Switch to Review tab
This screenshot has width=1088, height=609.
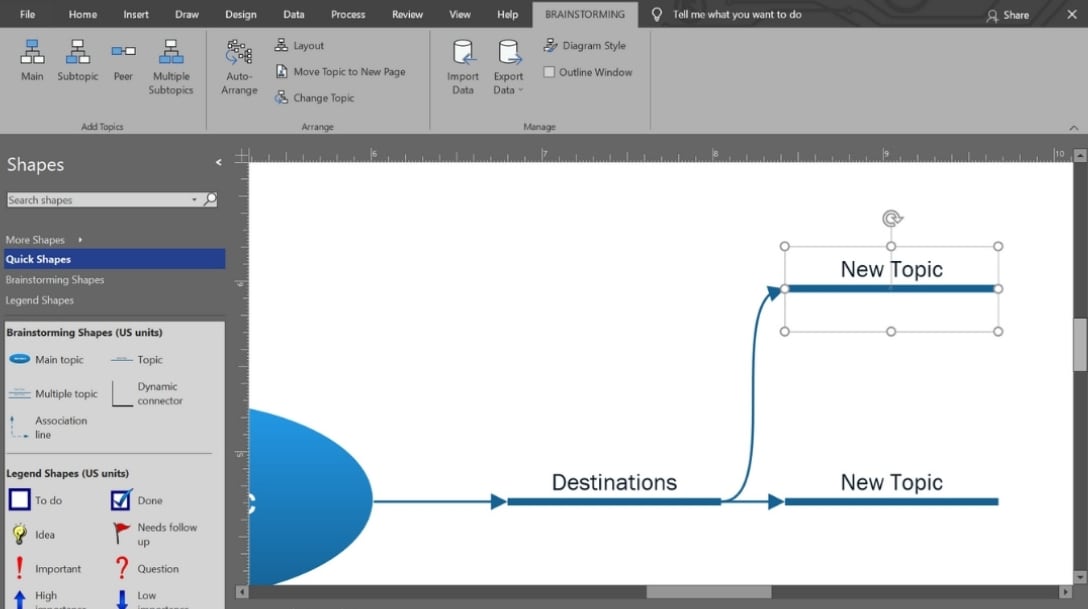[x=407, y=14]
